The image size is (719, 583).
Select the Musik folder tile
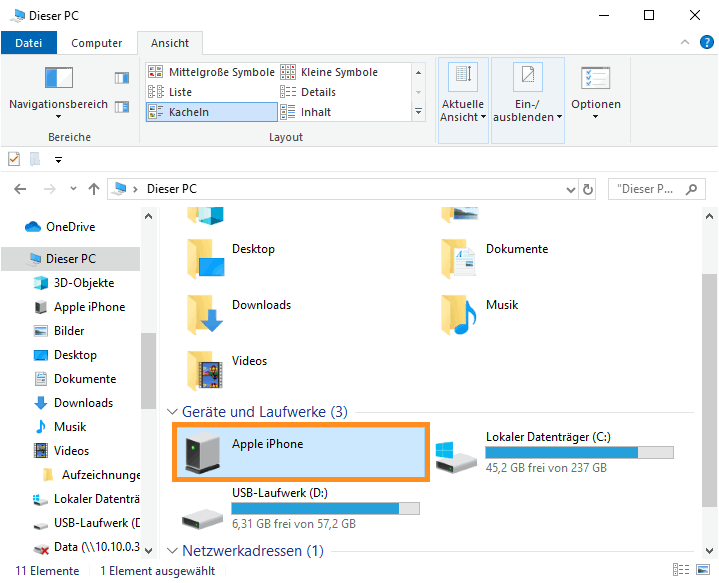click(480, 314)
